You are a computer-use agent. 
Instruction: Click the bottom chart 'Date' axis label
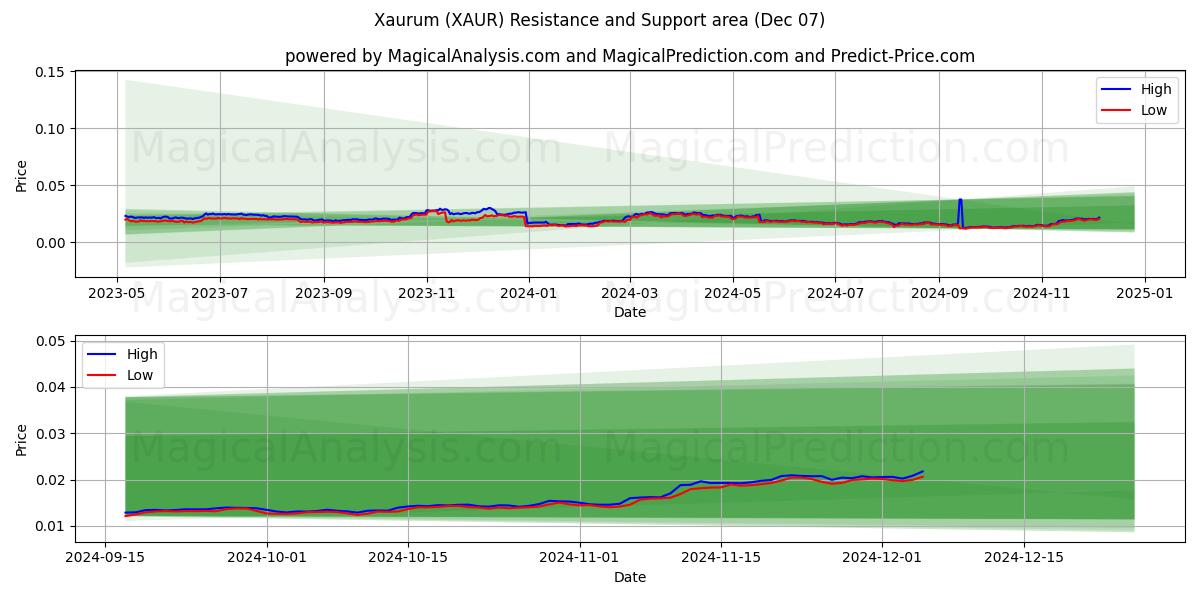click(630, 577)
